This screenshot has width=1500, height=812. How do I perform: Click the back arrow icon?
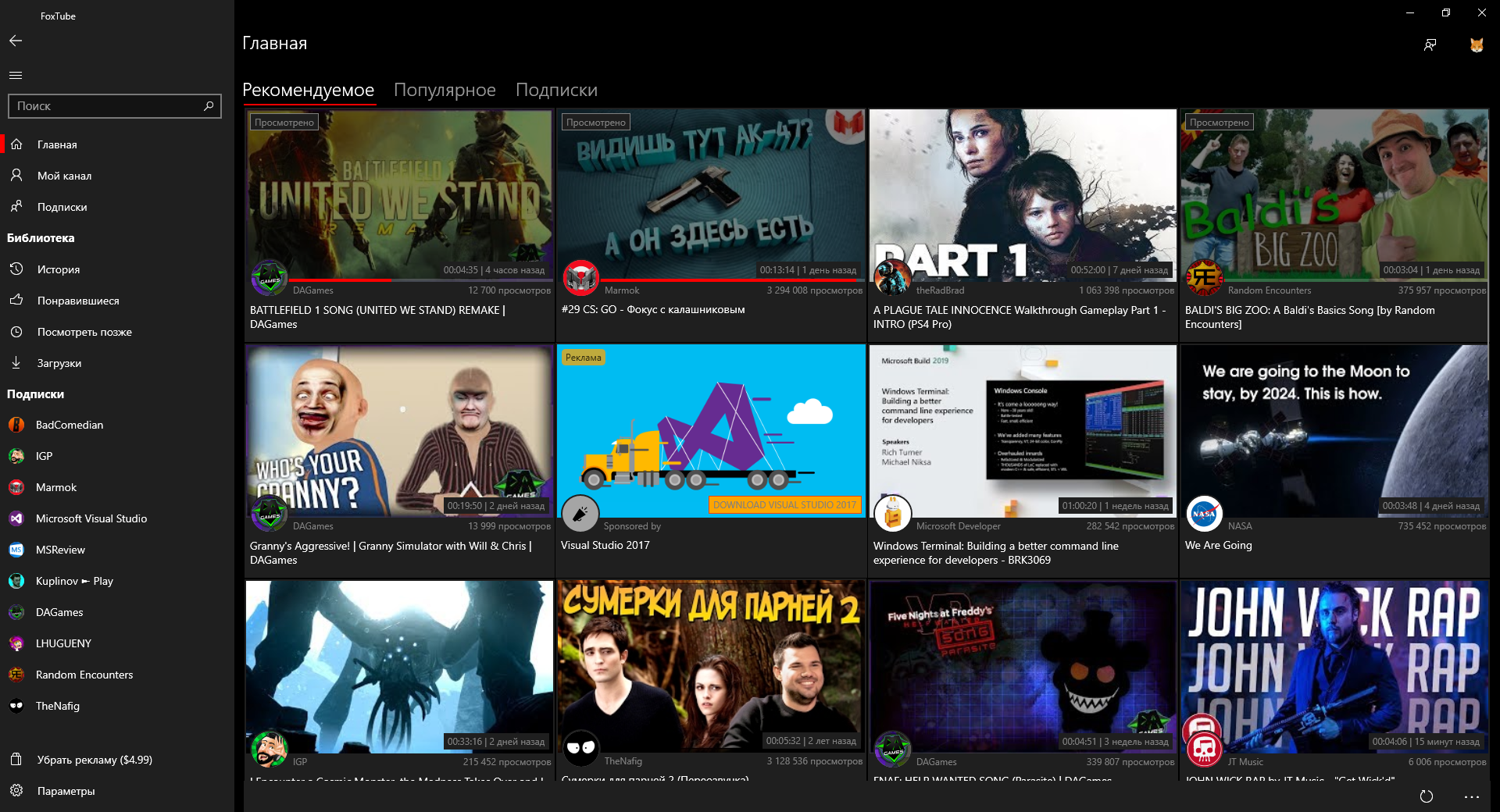[x=16, y=41]
